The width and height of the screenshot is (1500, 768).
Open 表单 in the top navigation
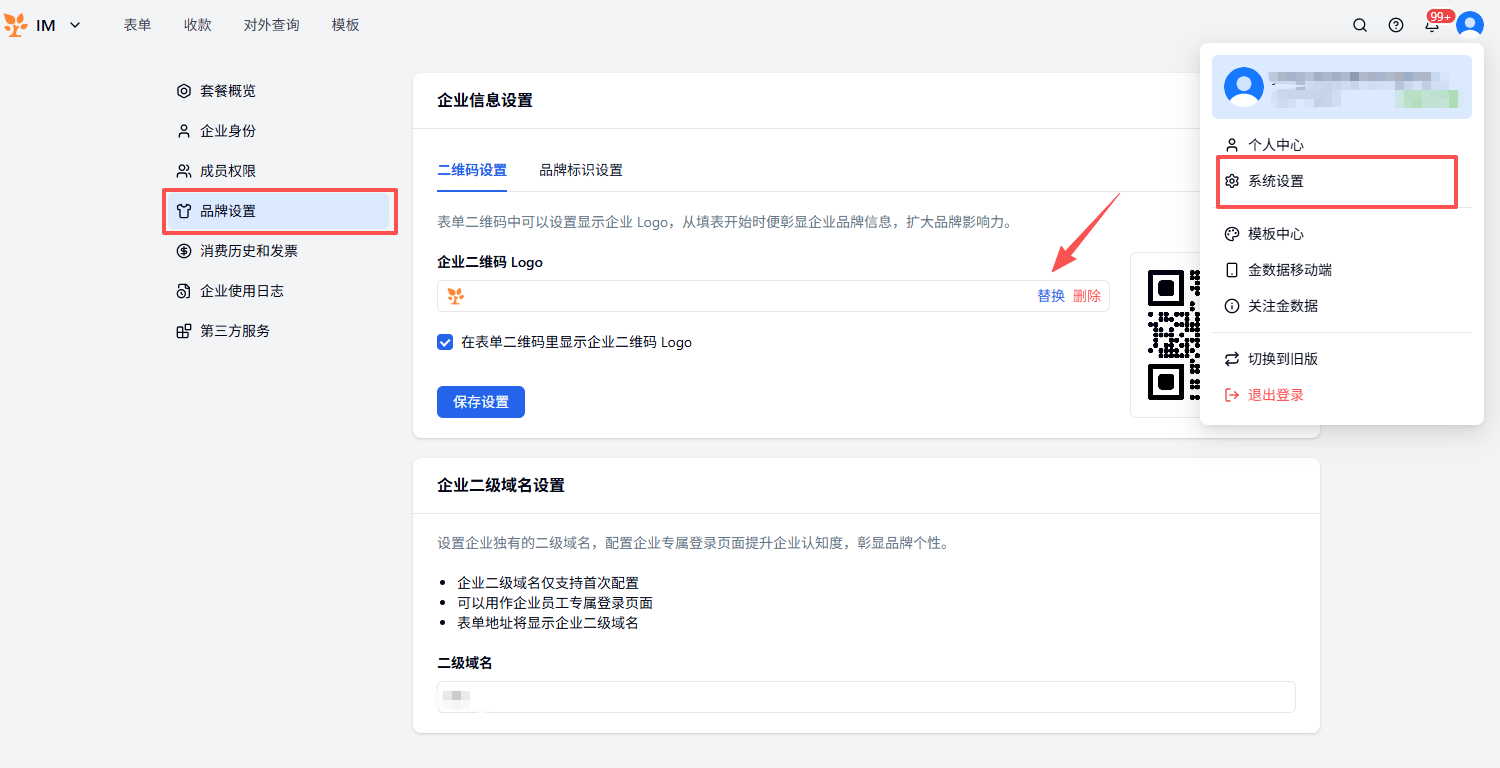[137, 25]
